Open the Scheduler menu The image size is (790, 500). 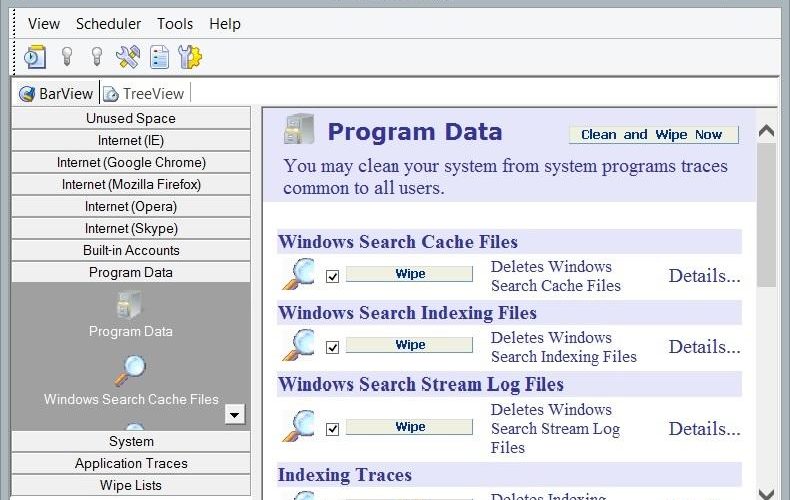tap(108, 24)
